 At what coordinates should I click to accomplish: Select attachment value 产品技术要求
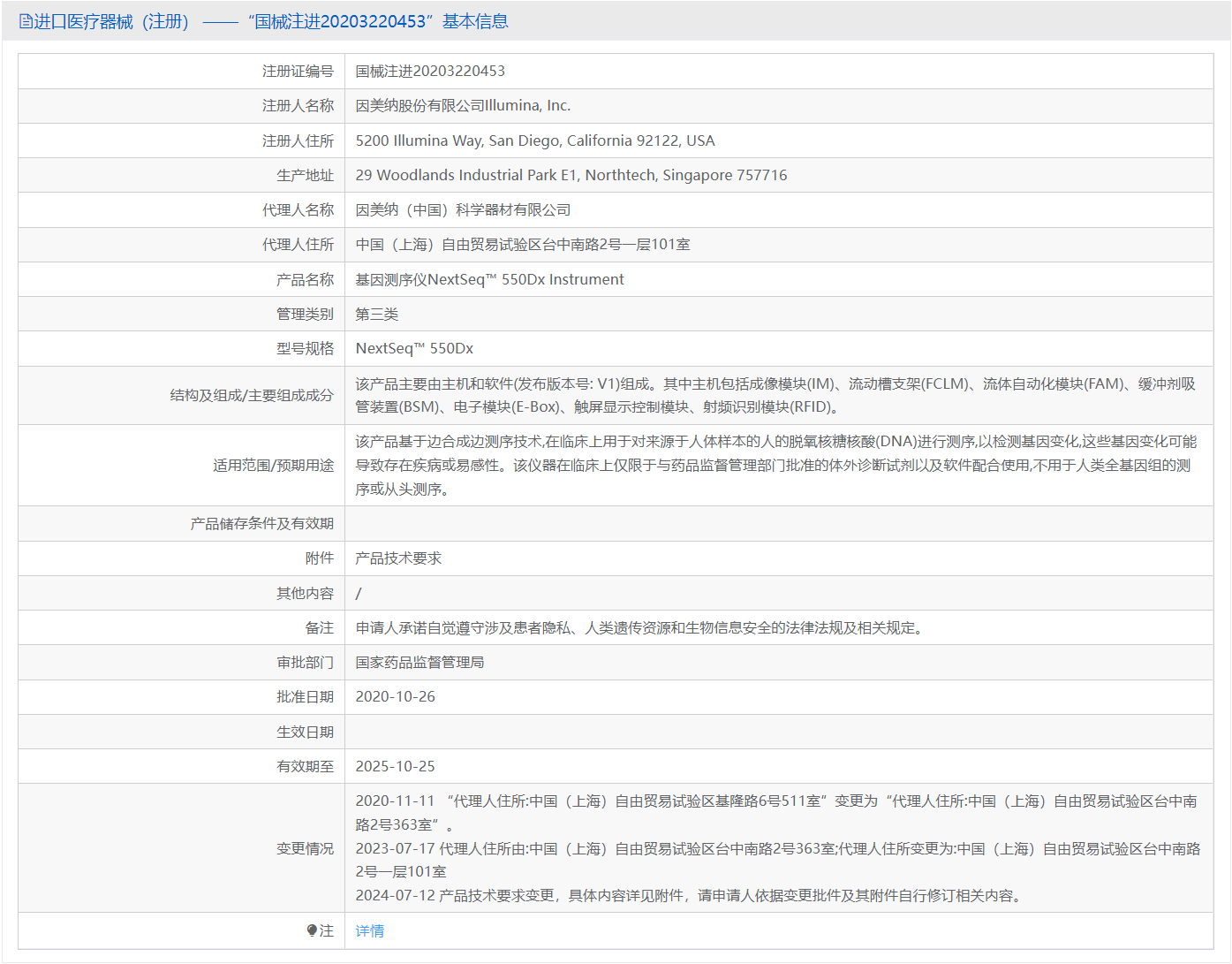[399, 558]
